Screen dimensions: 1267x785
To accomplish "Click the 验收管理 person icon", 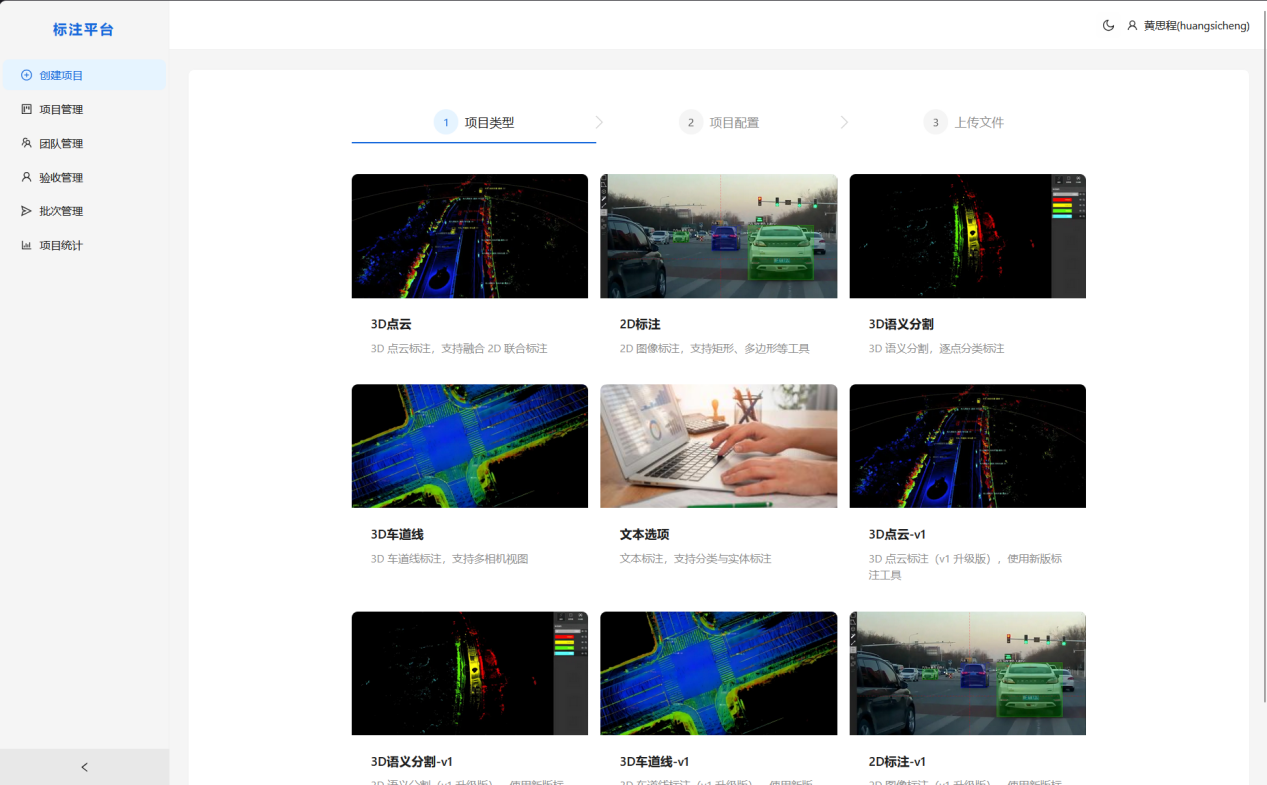I will [27, 177].
